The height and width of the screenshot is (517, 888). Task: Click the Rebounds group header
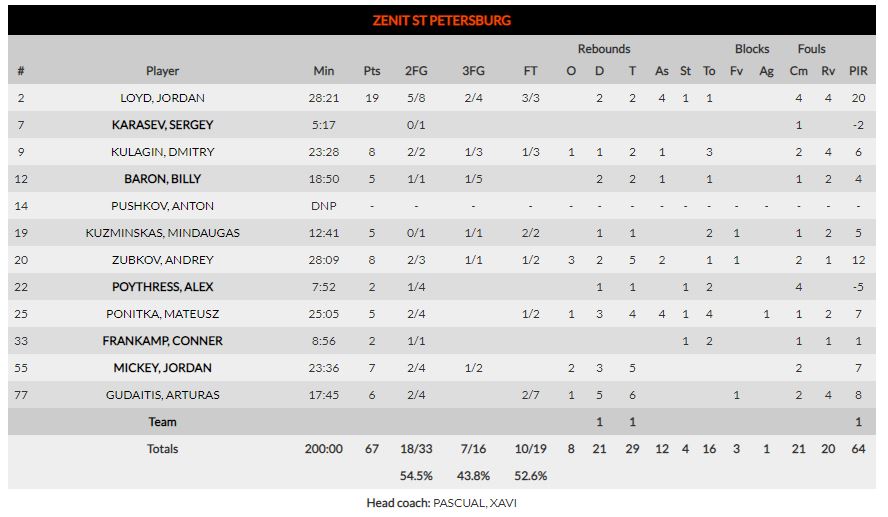604,49
